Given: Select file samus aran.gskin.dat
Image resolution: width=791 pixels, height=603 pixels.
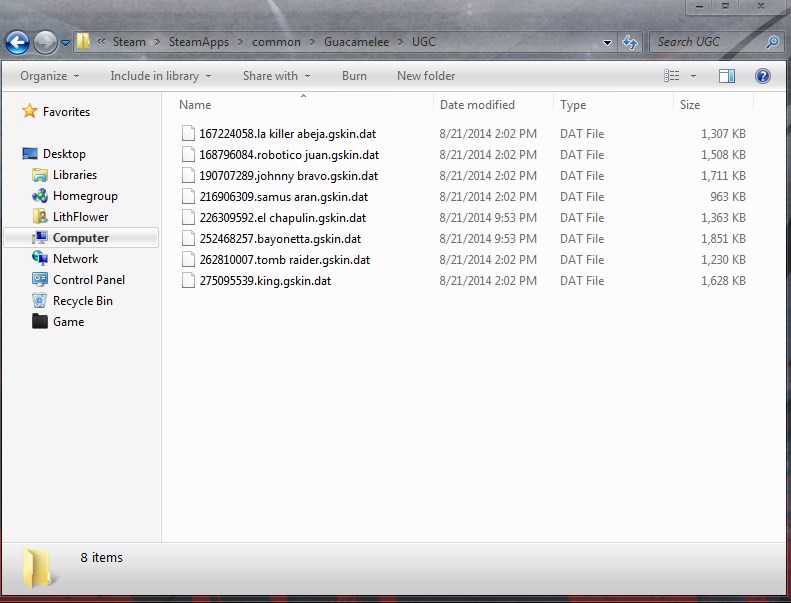Looking at the screenshot, I should click(284, 197).
